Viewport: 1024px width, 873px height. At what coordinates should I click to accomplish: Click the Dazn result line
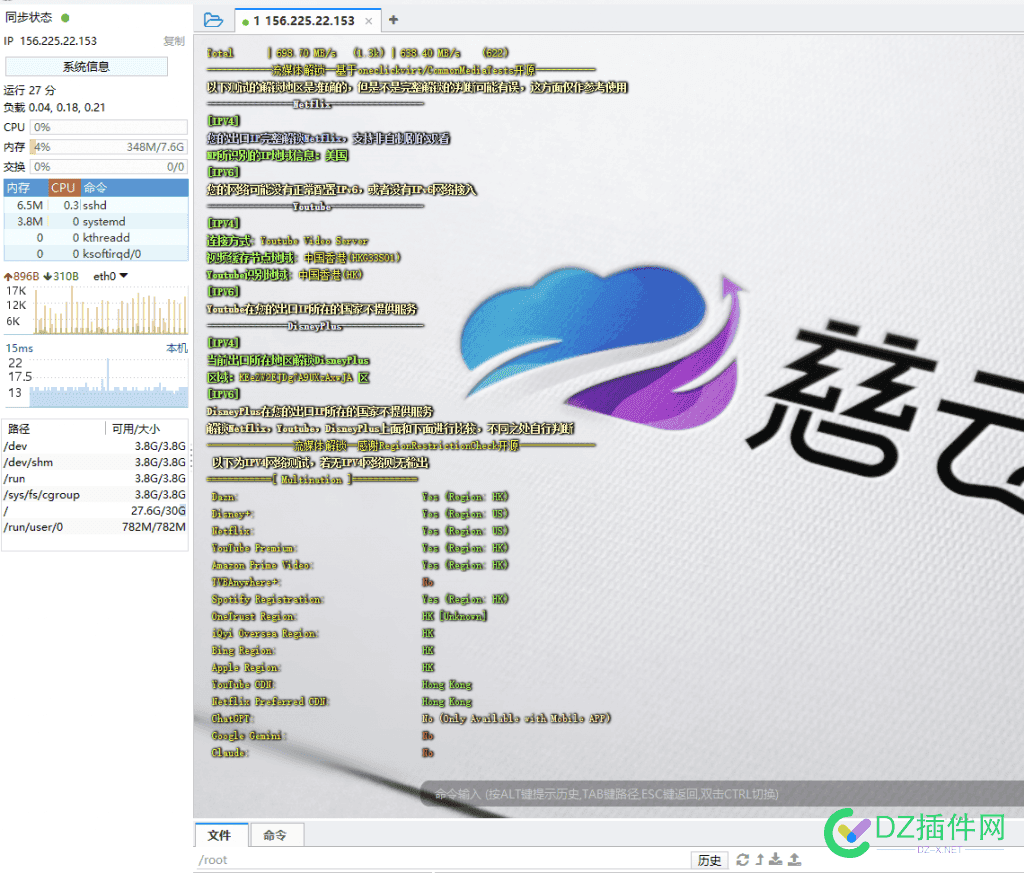pyautogui.click(x=360, y=496)
